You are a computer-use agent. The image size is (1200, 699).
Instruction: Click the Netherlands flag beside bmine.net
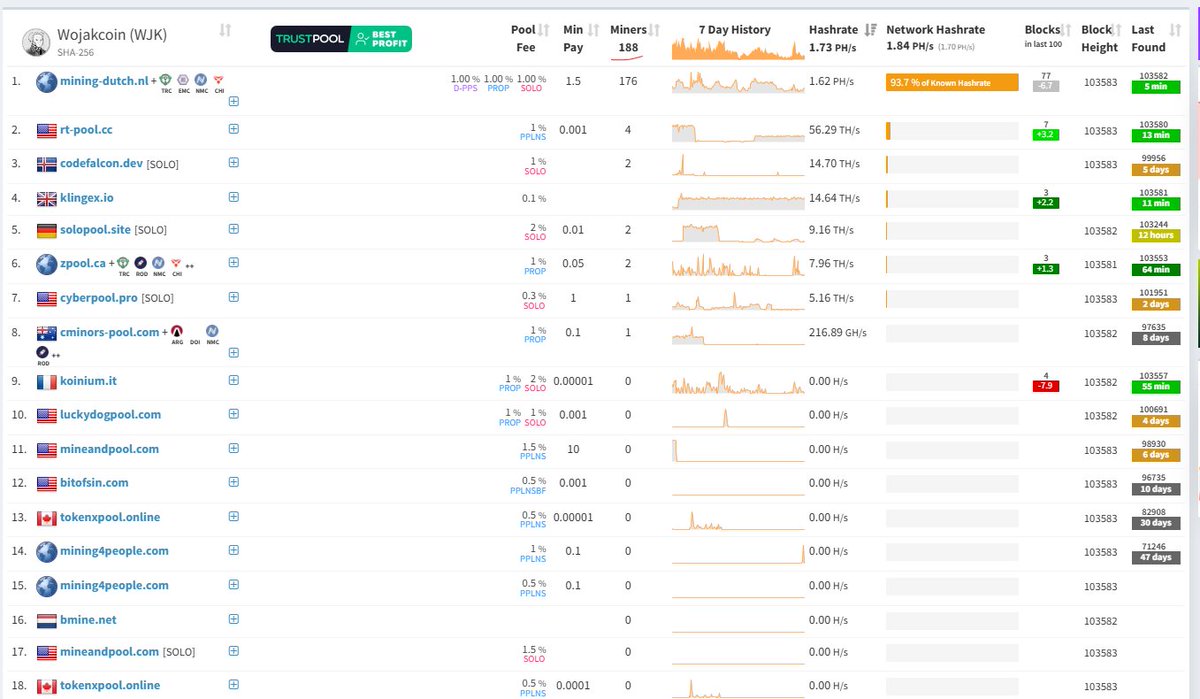pos(46,620)
